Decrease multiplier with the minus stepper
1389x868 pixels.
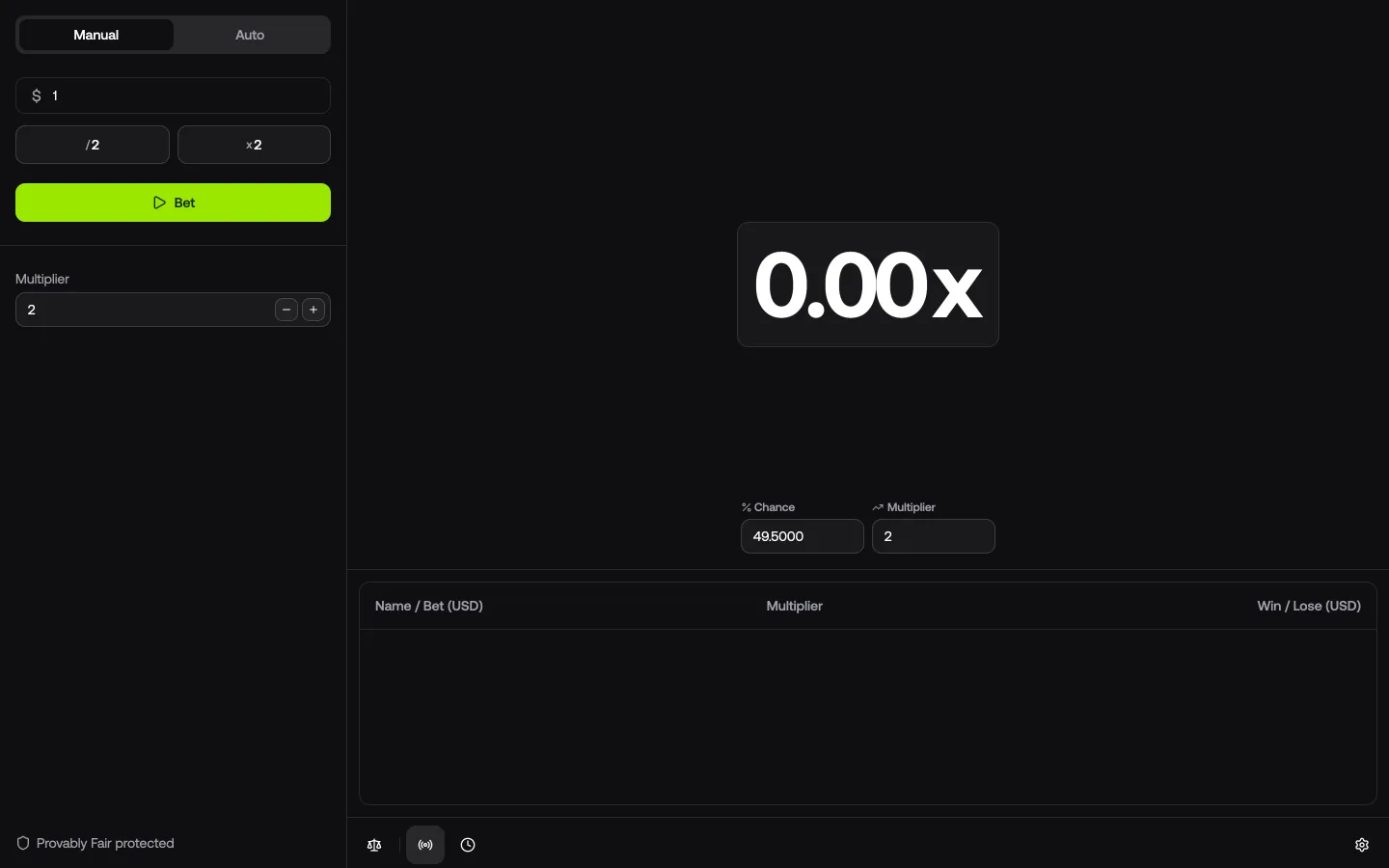click(x=286, y=310)
